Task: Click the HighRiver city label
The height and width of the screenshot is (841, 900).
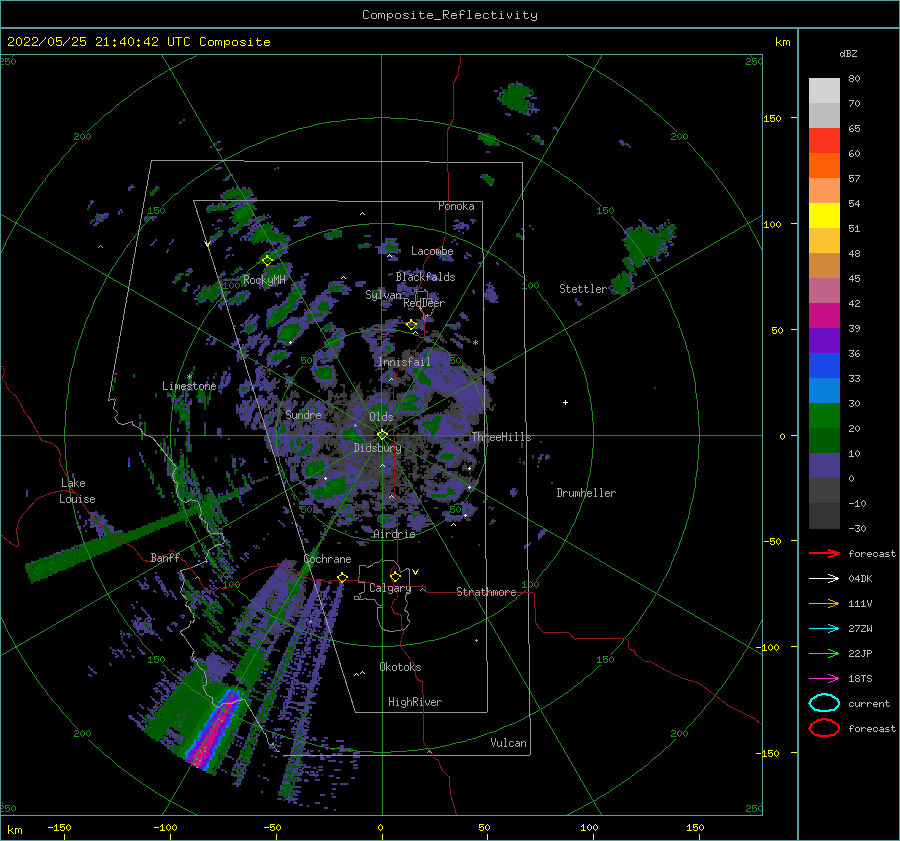Action: 415,702
